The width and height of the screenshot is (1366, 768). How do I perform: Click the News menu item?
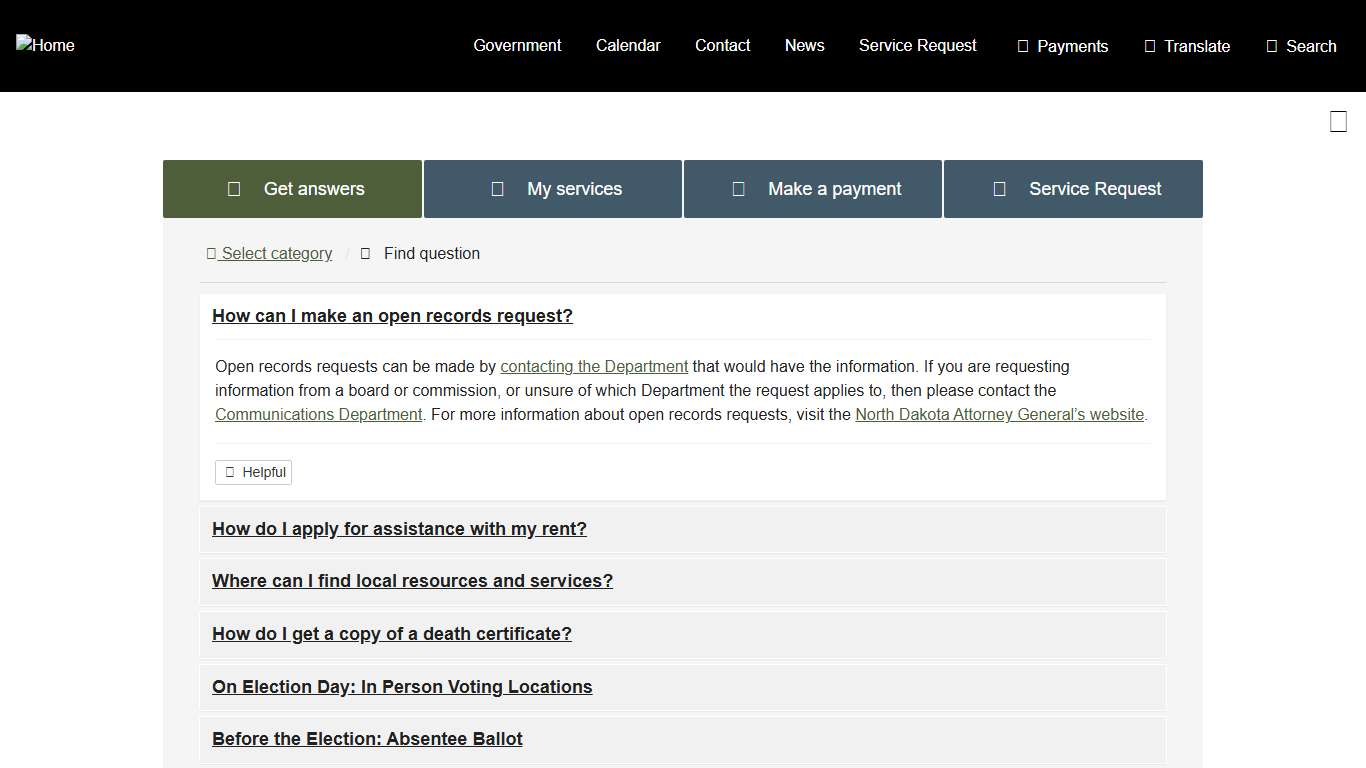[805, 45]
